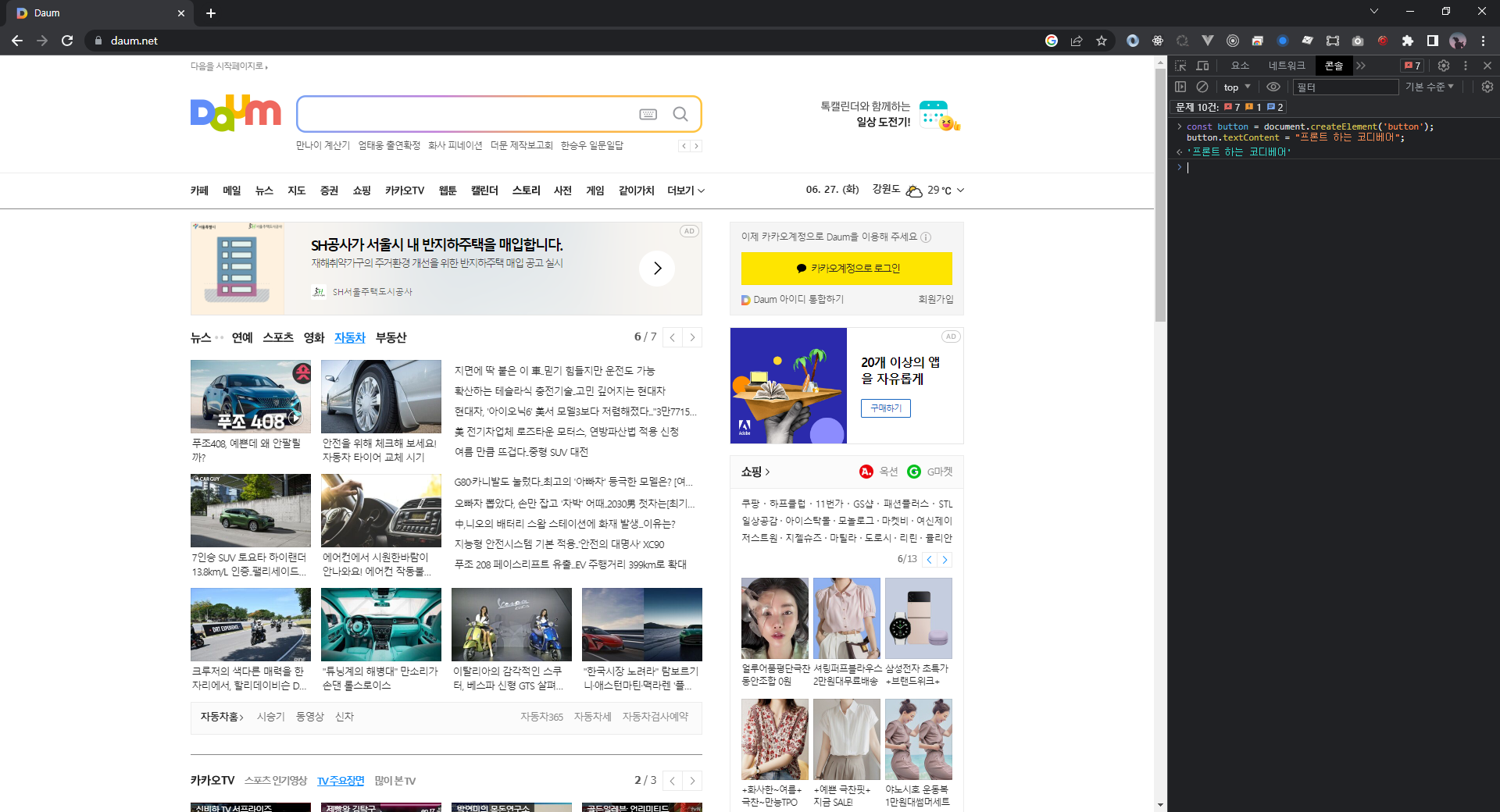
Task: Click the red error count badge showing 7
Action: (1412, 66)
